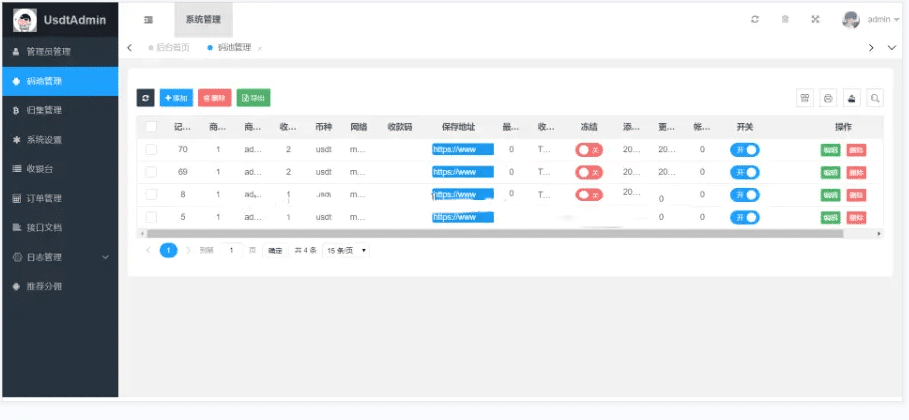Click the blue 添加 button

tap(176, 98)
